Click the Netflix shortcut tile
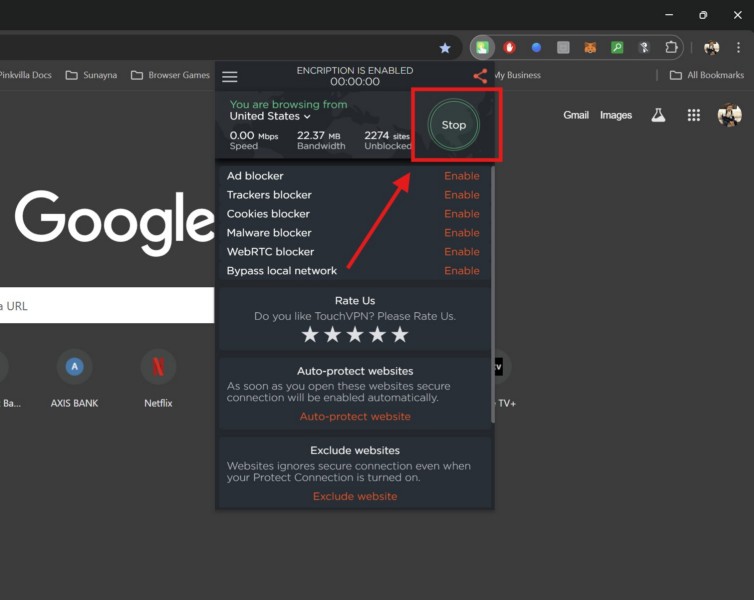The image size is (754, 600). pyautogui.click(x=158, y=378)
